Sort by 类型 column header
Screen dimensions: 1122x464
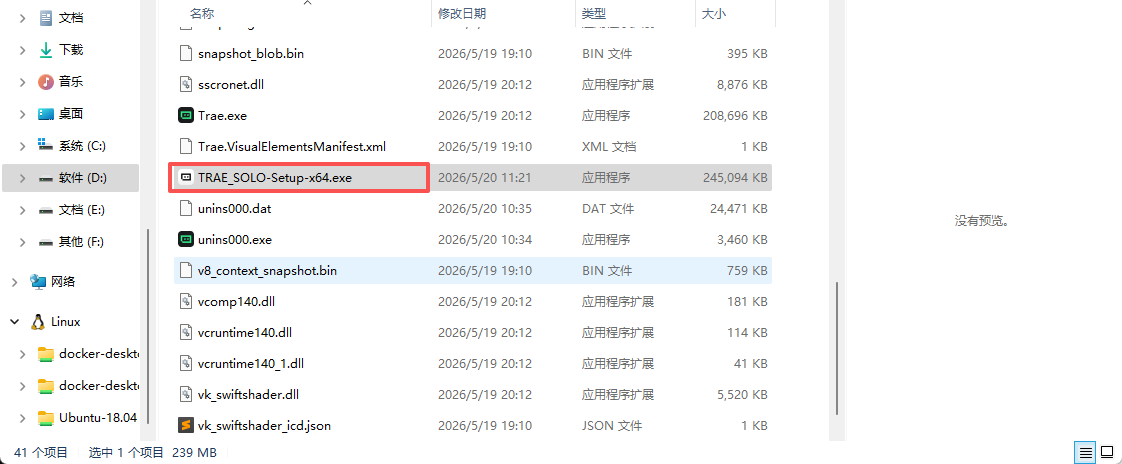pos(594,13)
